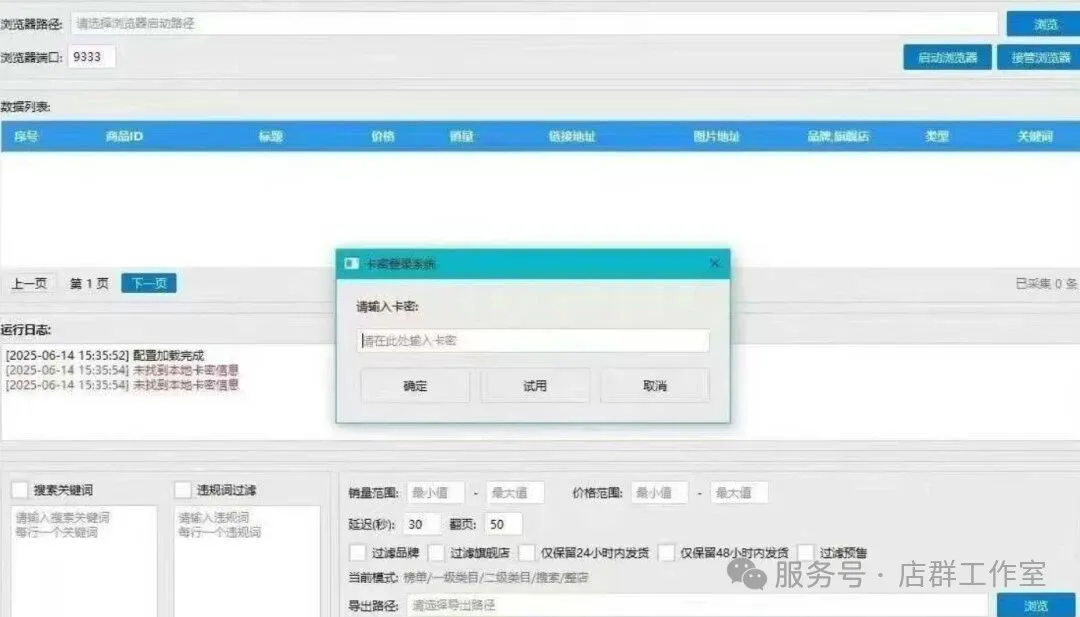Click the dialog window icon in title bar

[350, 264]
